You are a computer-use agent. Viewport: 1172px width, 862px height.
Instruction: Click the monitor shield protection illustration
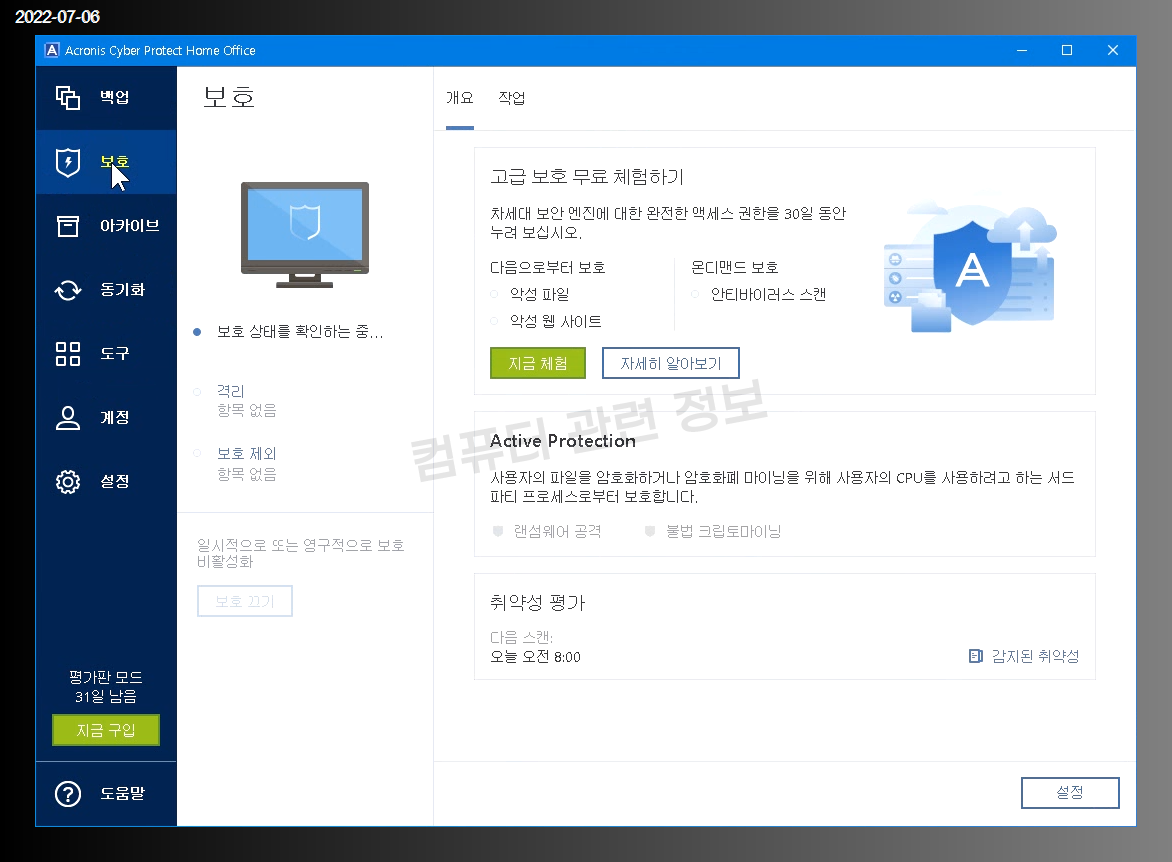[305, 235]
